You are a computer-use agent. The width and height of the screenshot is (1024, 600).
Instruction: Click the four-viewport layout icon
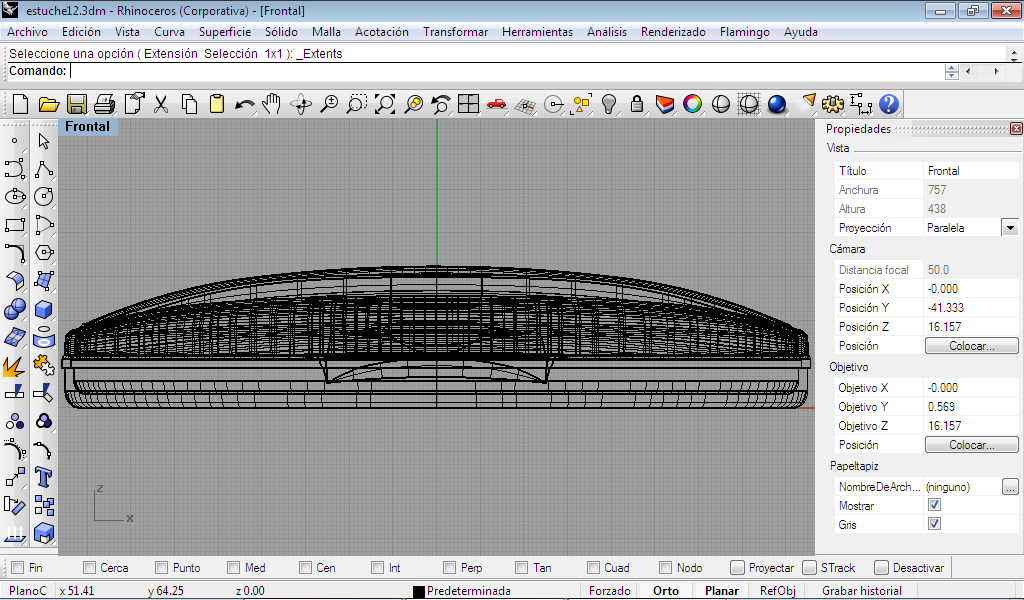tap(468, 104)
